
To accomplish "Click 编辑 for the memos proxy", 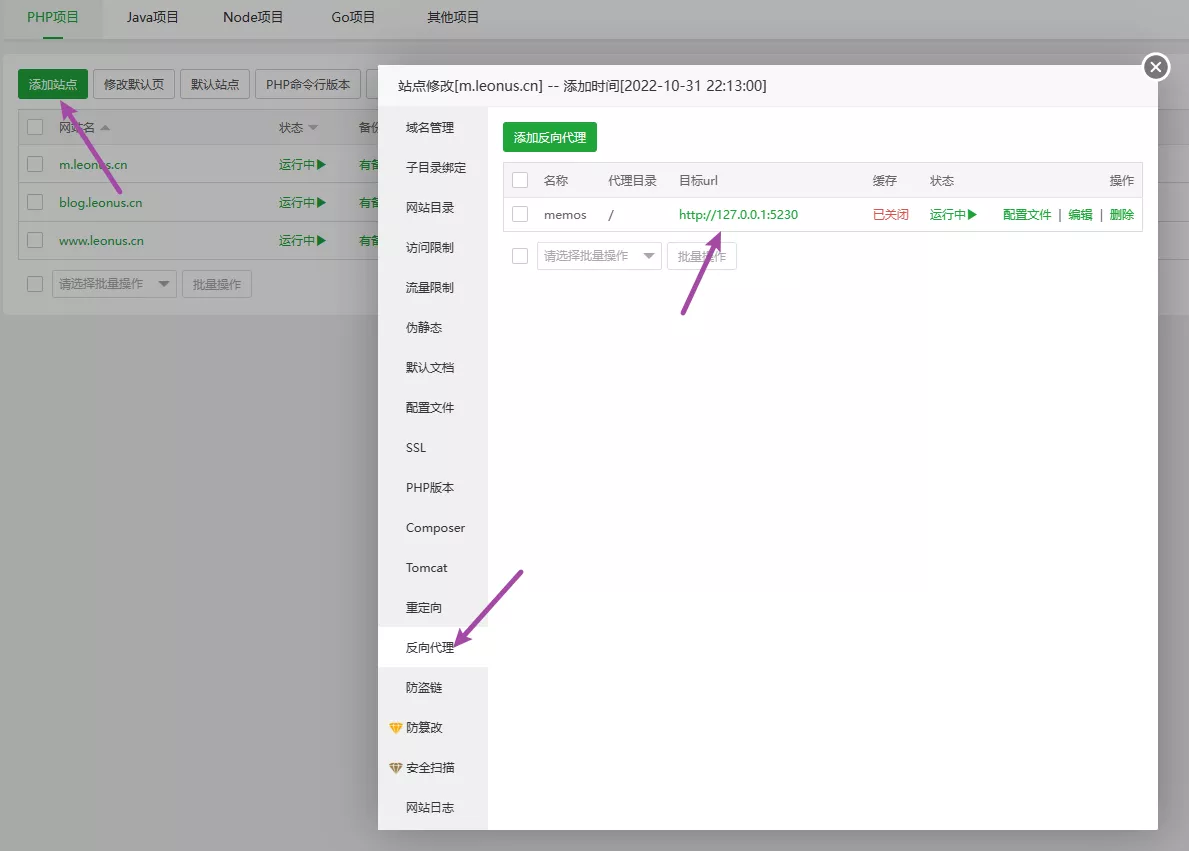I will coord(1080,215).
